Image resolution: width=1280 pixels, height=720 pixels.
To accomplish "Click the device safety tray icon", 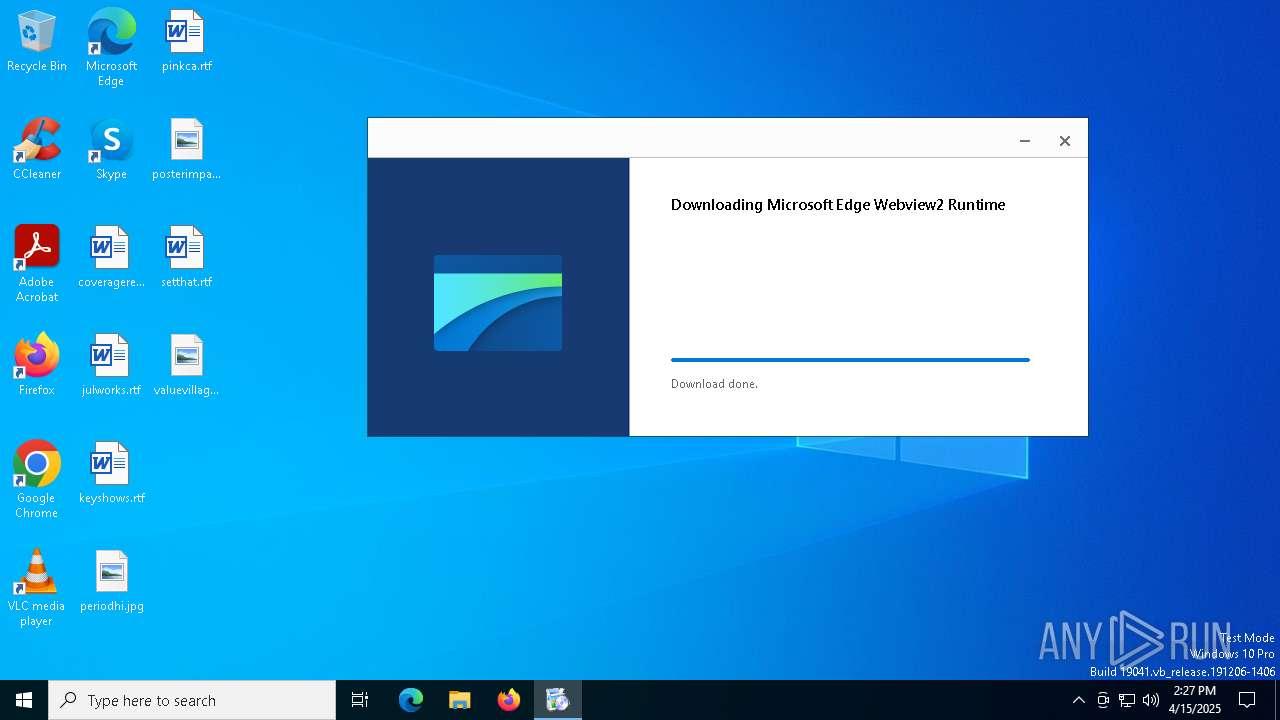I will tap(1103, 700).
